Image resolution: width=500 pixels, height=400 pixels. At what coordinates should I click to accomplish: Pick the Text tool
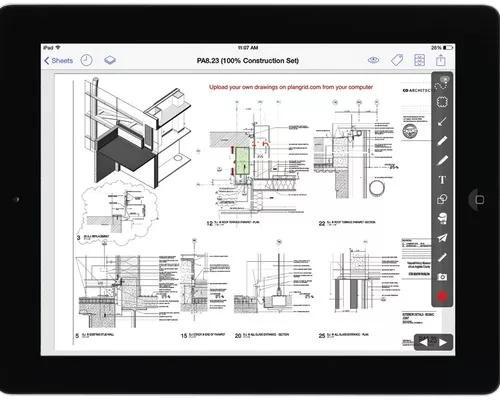442,180
